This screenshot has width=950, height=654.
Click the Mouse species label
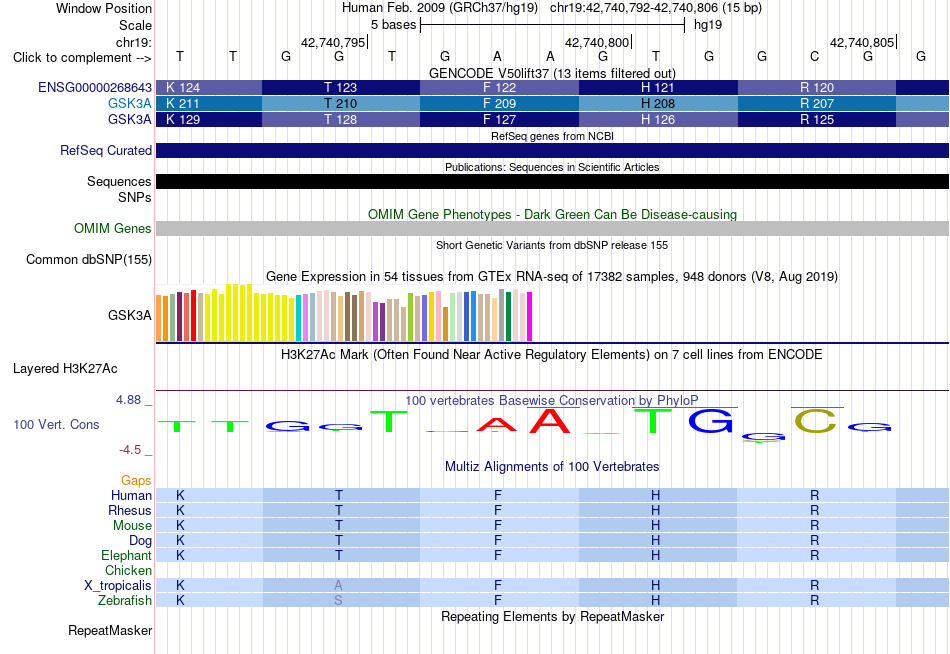coord(132,526)
